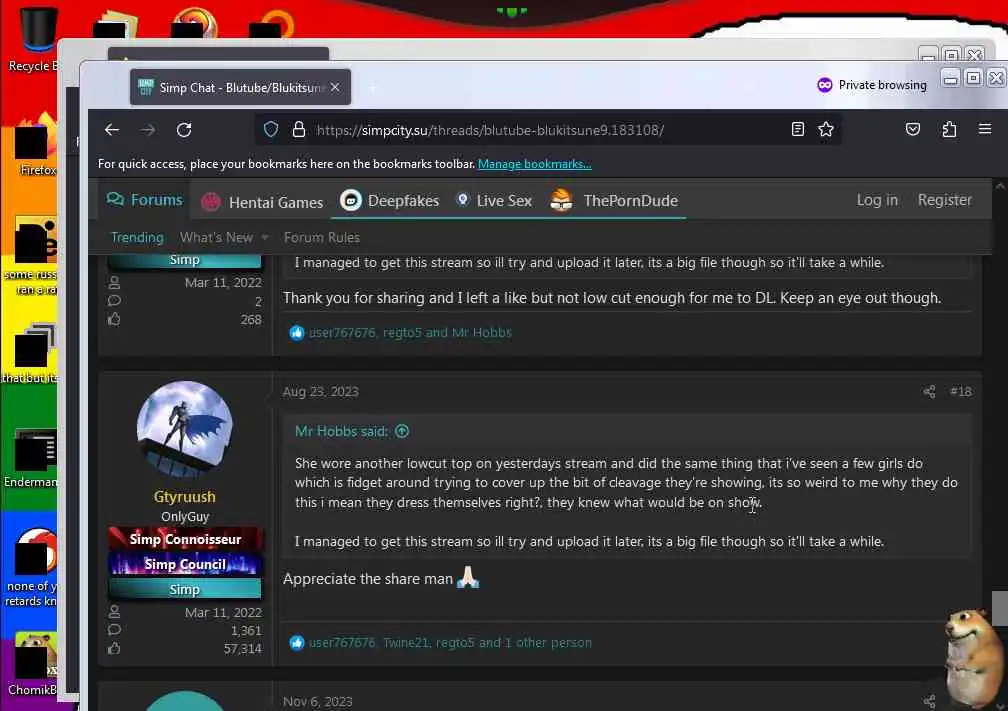
Task: Click the Private browsing mask icon
Action: point(825,85)
